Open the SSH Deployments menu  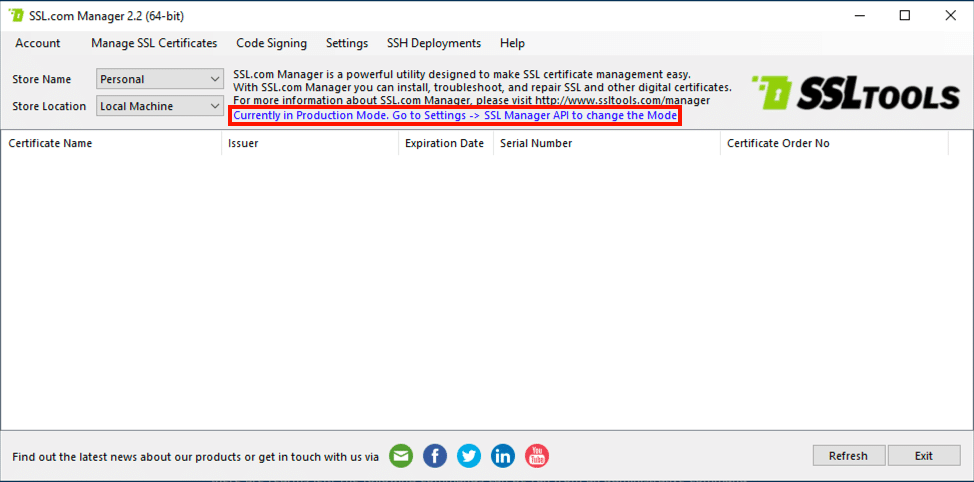(434, 43)
